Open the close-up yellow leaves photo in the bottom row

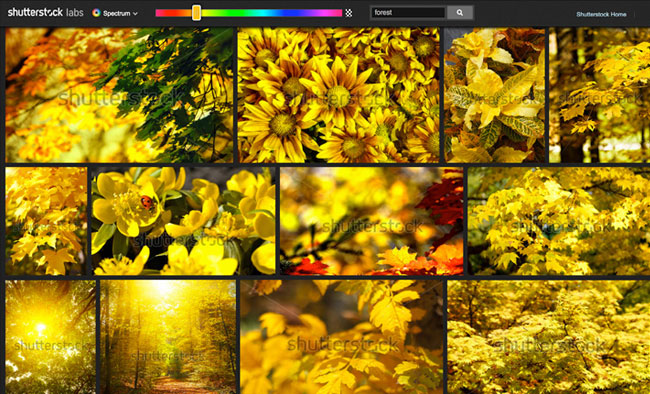pyautogui.click(x=342, y=337)
